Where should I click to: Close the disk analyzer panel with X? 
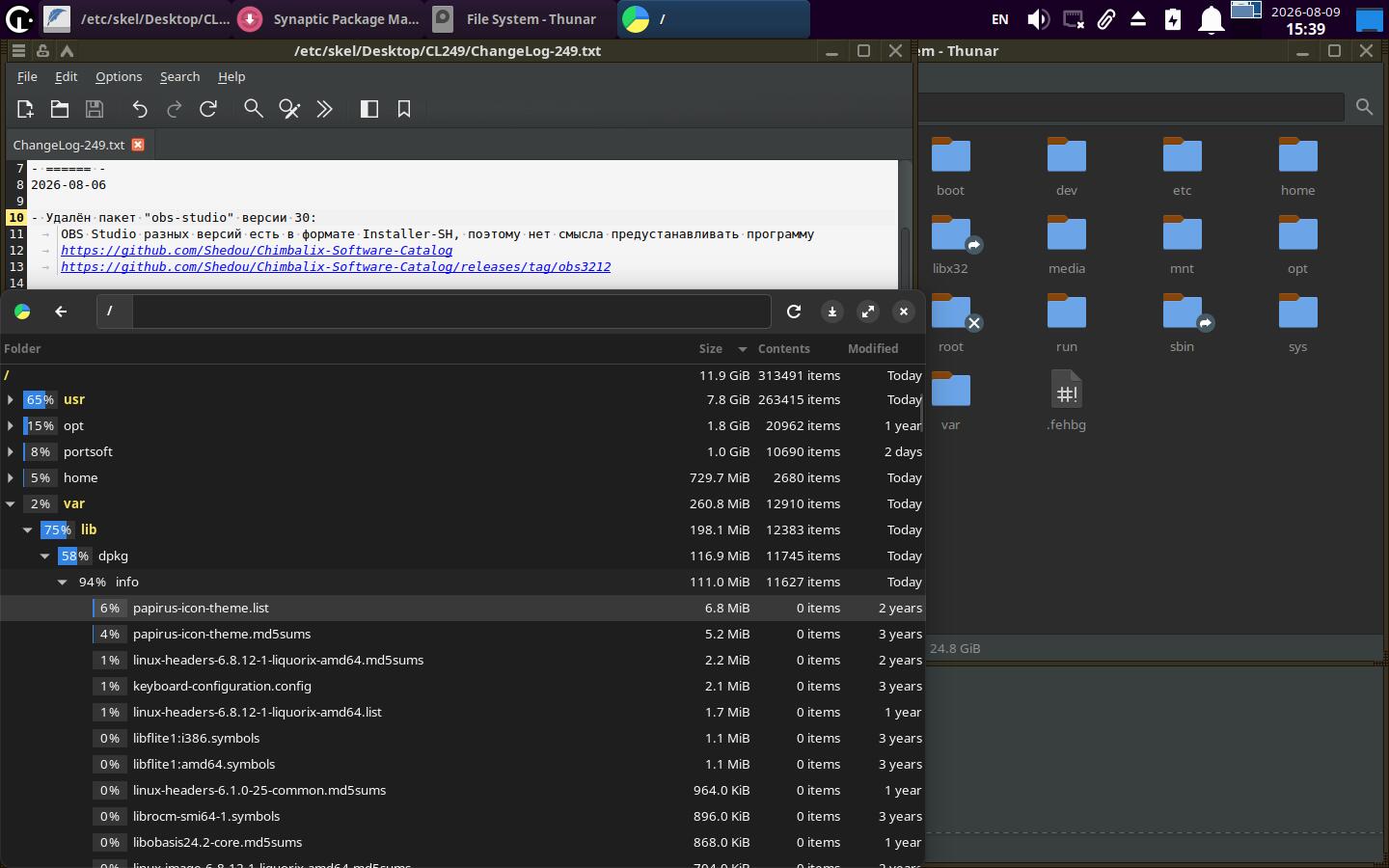point(904,312)
